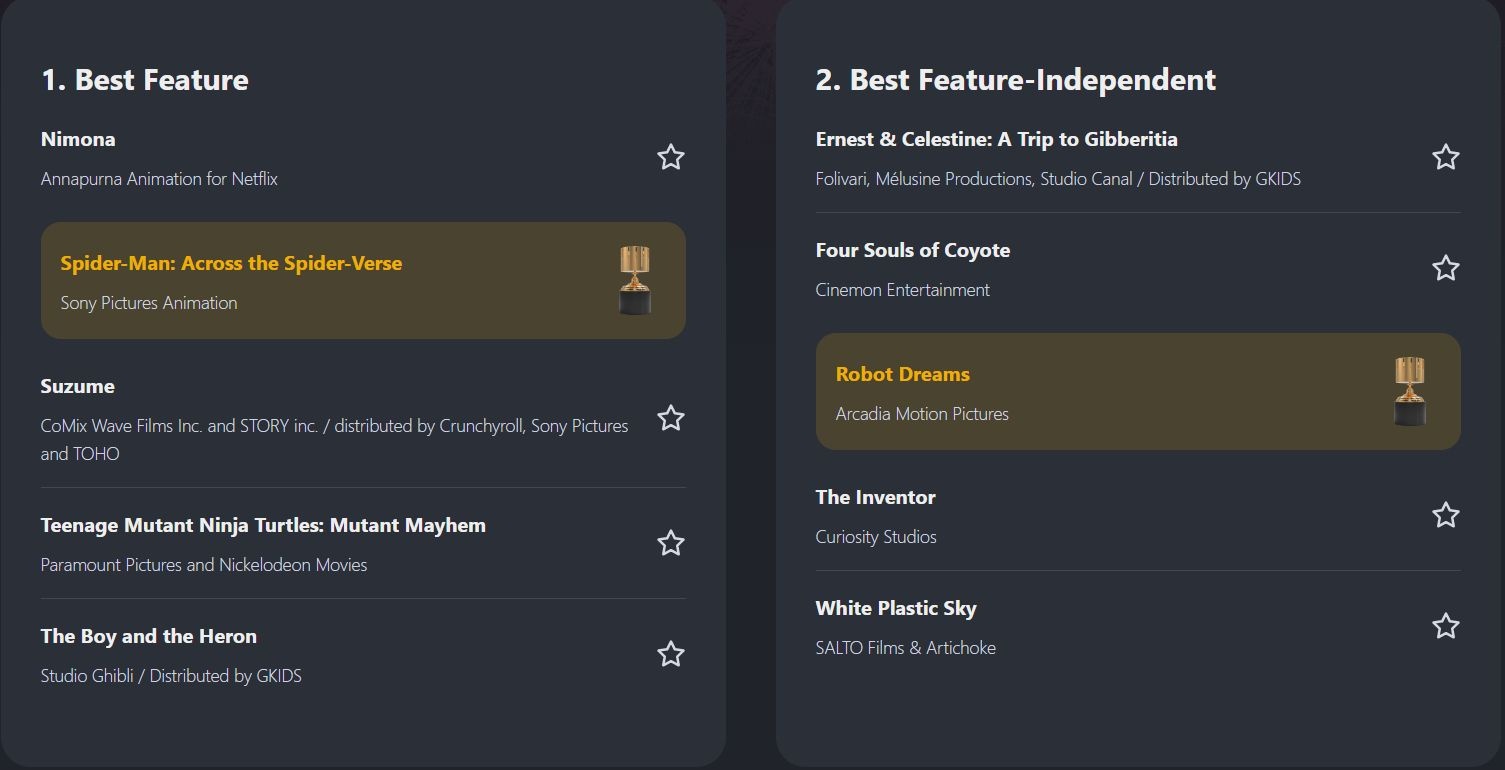Click the star icon next to Nimona
Viewport: 1505px width, 770px height.
pos(670,157)
